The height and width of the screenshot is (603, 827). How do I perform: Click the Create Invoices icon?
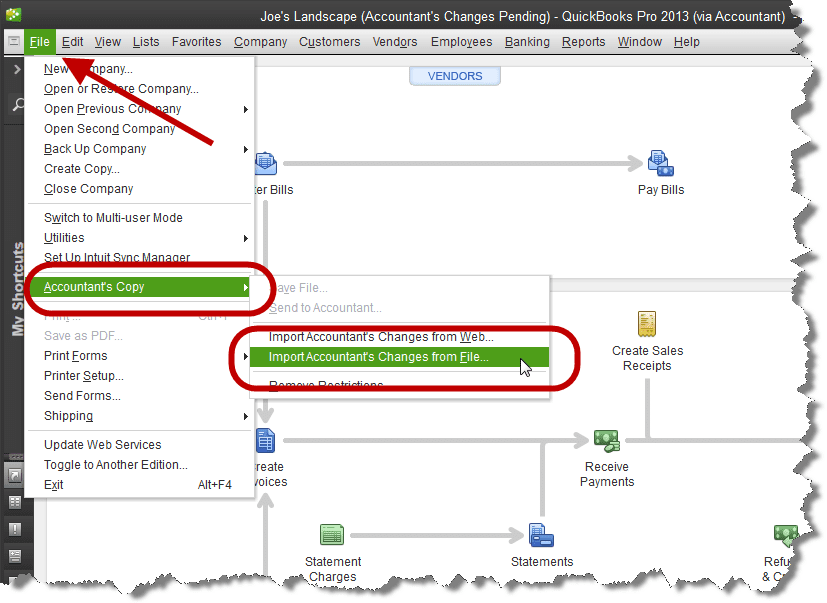click(266, 441)
